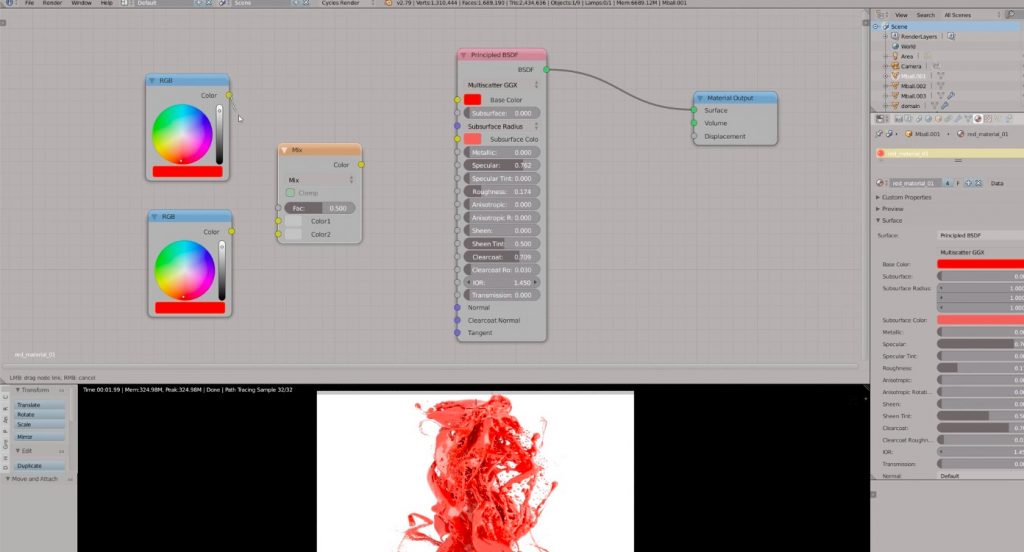Click the Mirror button
The width and height of the screenshot is (1024, 552).
pyautogui.click(x=39, y=436)
